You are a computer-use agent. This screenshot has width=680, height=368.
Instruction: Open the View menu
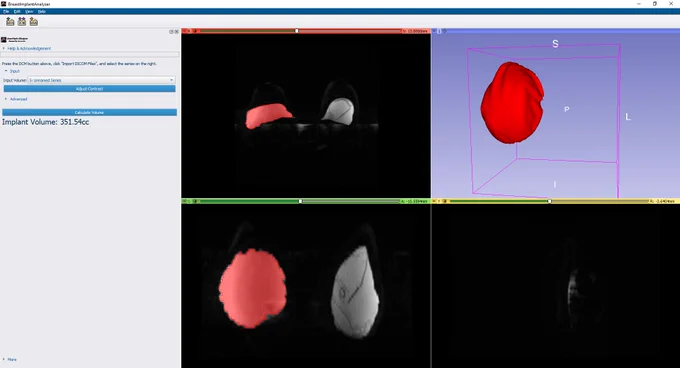29,12
